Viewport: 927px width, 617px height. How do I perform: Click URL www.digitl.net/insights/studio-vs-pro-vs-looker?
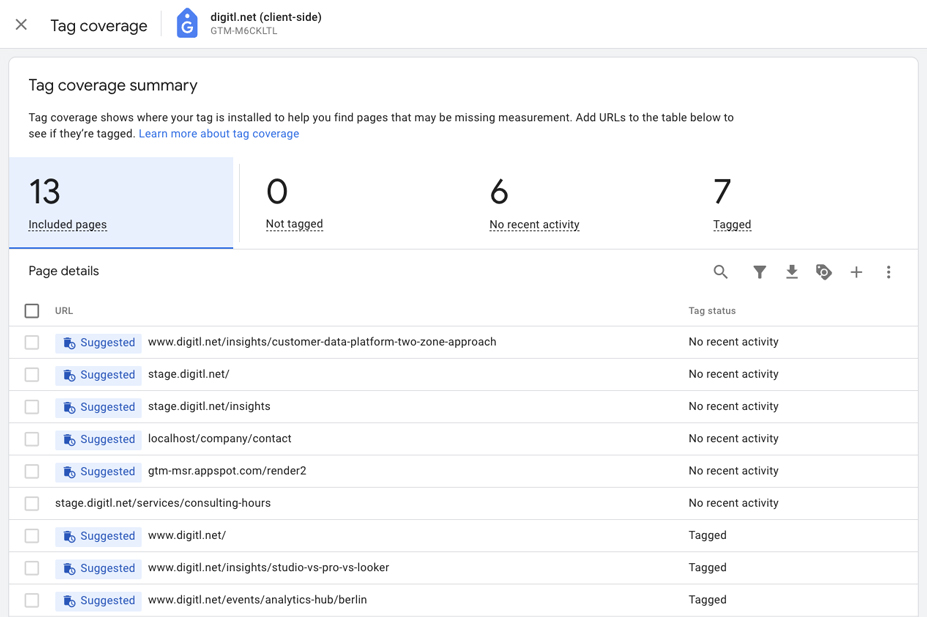coord(268,567)
